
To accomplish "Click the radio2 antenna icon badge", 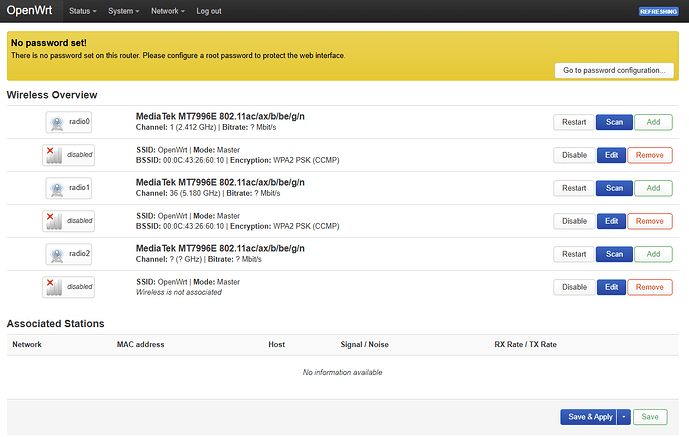I will [69, 254].
